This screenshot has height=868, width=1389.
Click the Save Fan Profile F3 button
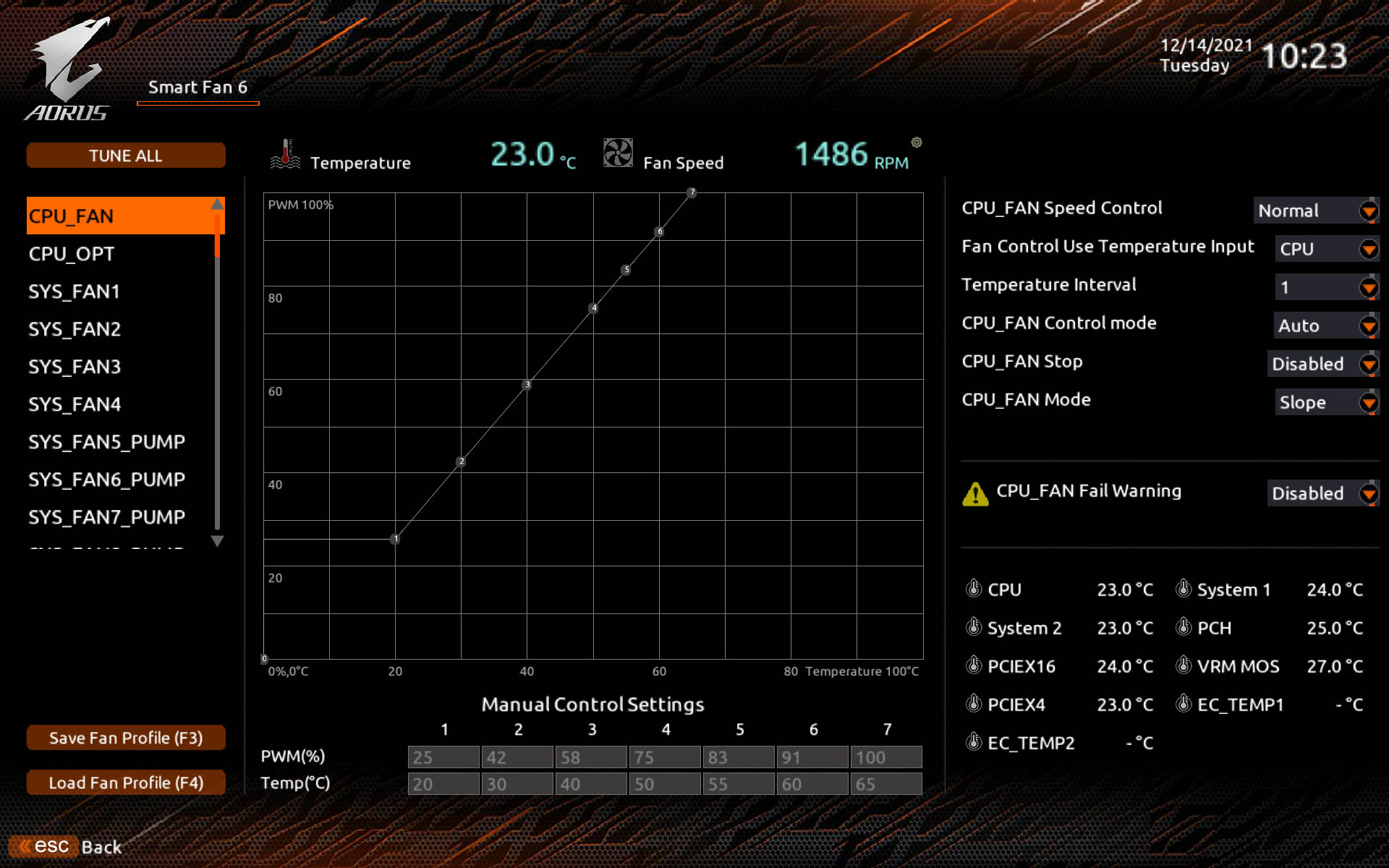point(126,737)
